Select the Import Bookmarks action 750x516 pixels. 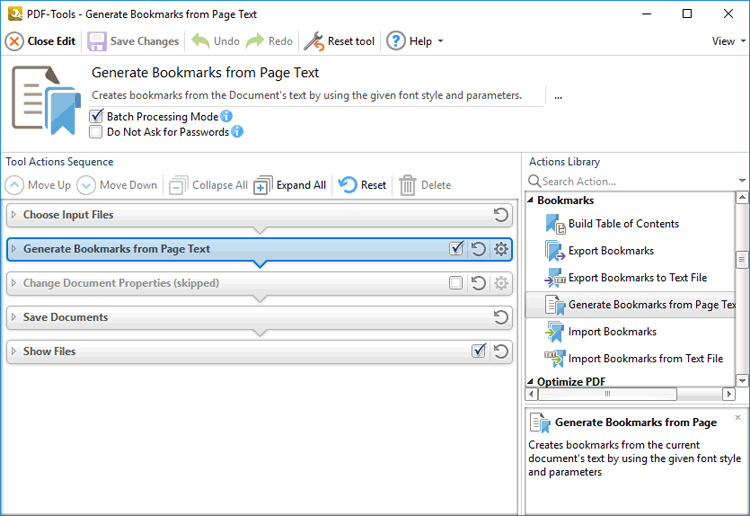pos(601,331)
